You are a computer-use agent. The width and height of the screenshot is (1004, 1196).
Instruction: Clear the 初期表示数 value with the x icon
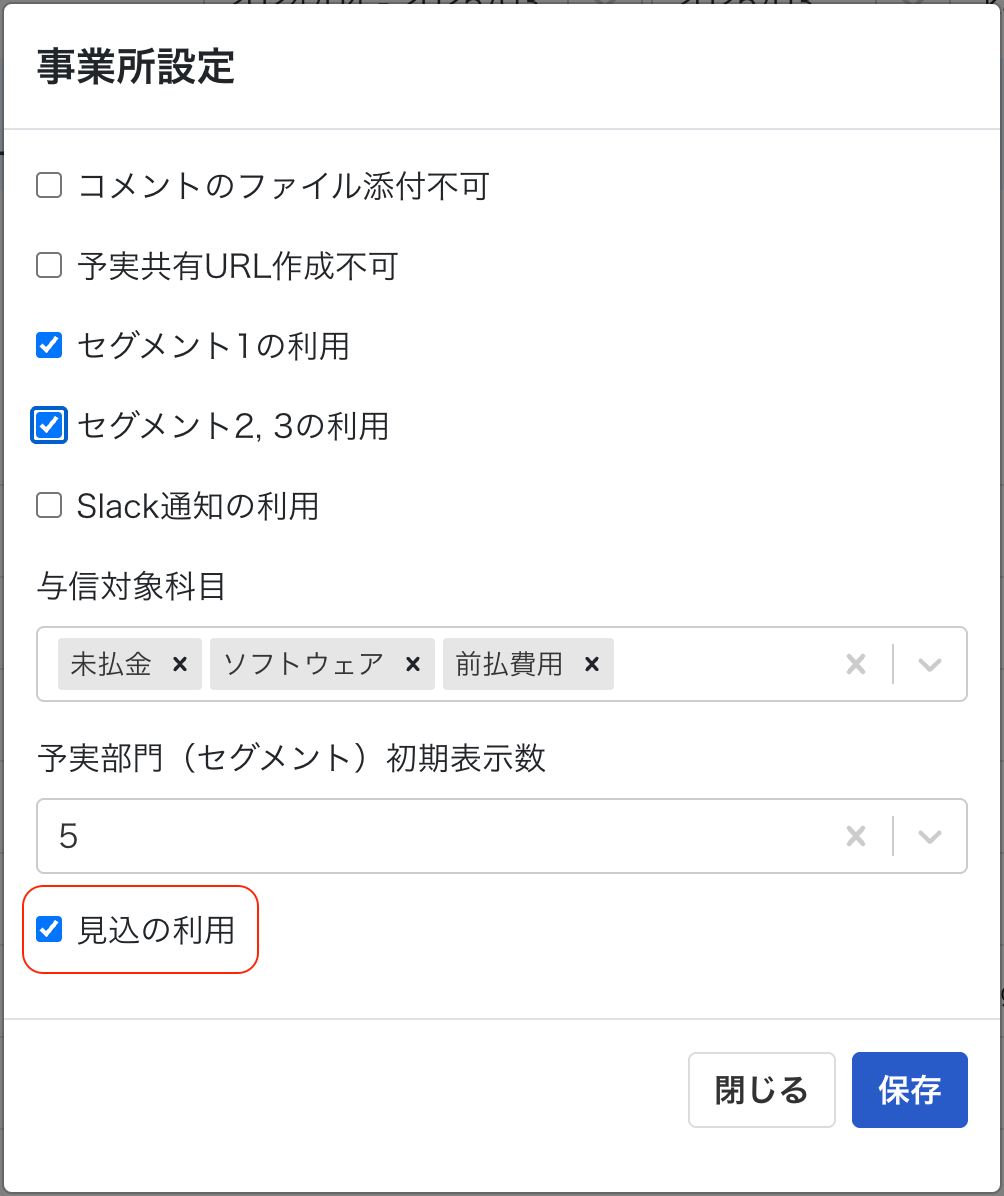point(856,837)
